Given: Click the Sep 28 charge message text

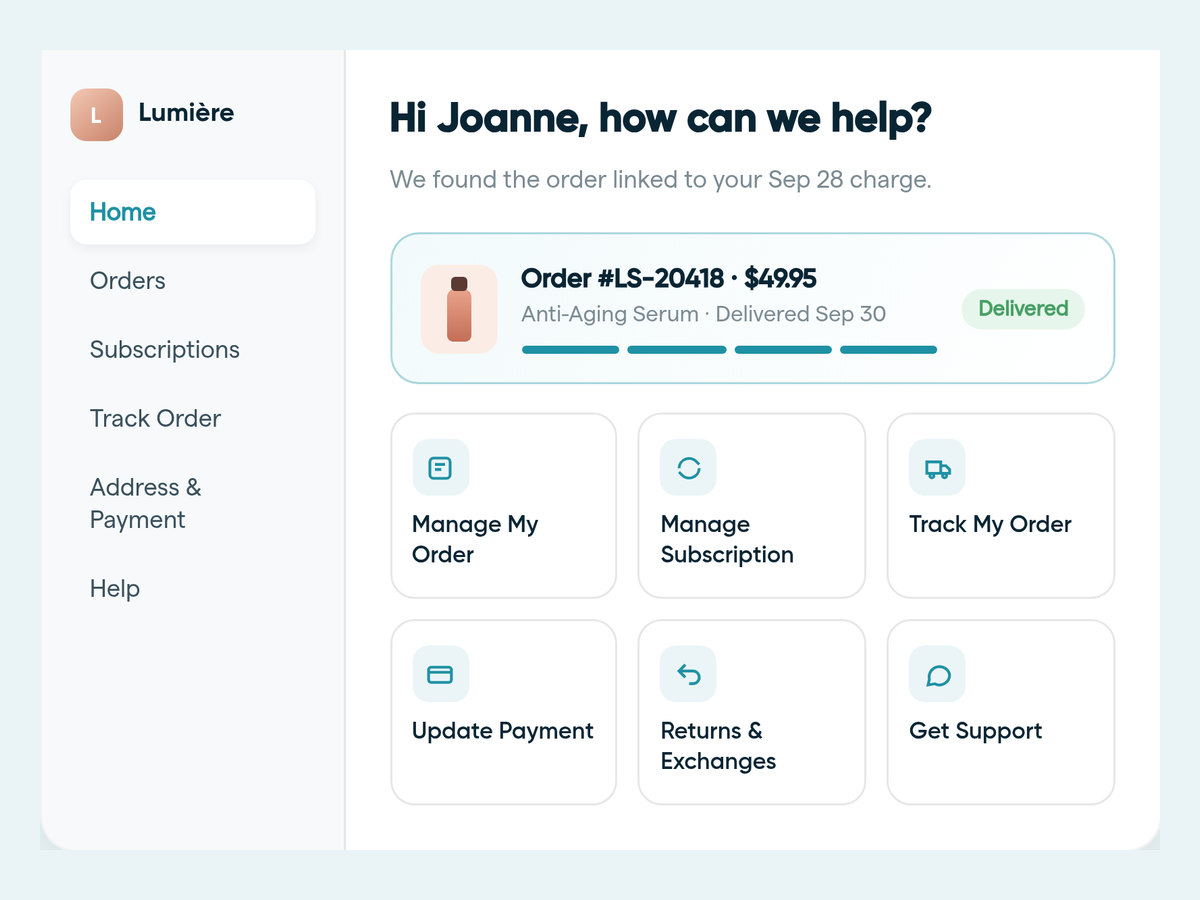Looking at the screenshot, I should pos(660,180).
